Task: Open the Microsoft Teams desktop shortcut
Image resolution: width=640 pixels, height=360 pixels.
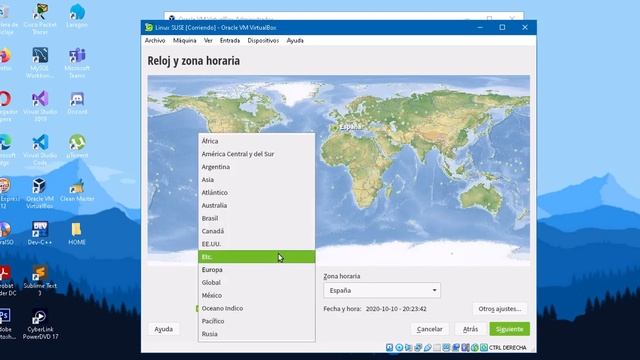Action: (77, 62)
